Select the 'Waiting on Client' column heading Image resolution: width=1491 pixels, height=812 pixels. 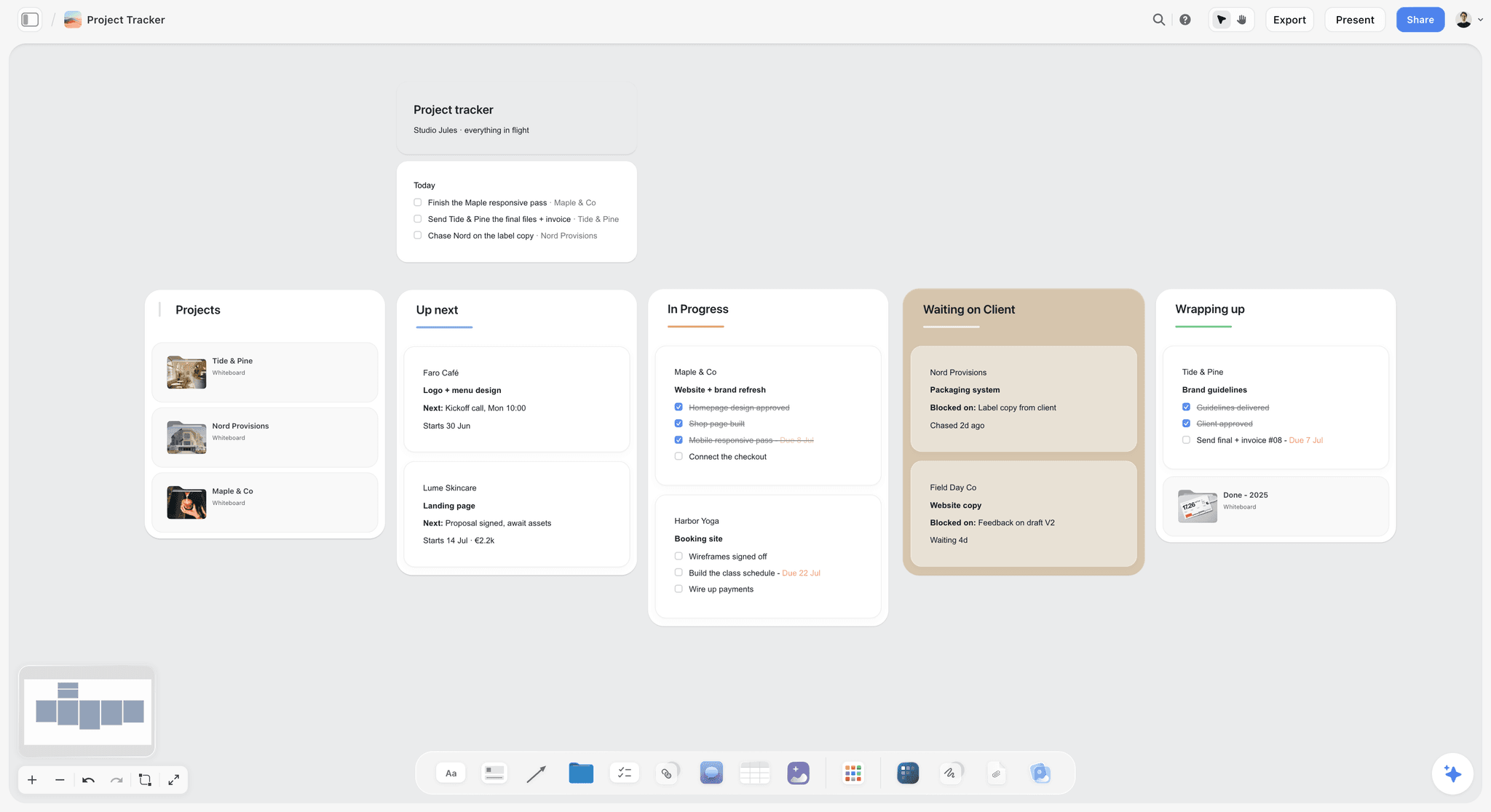click(969, 309)
